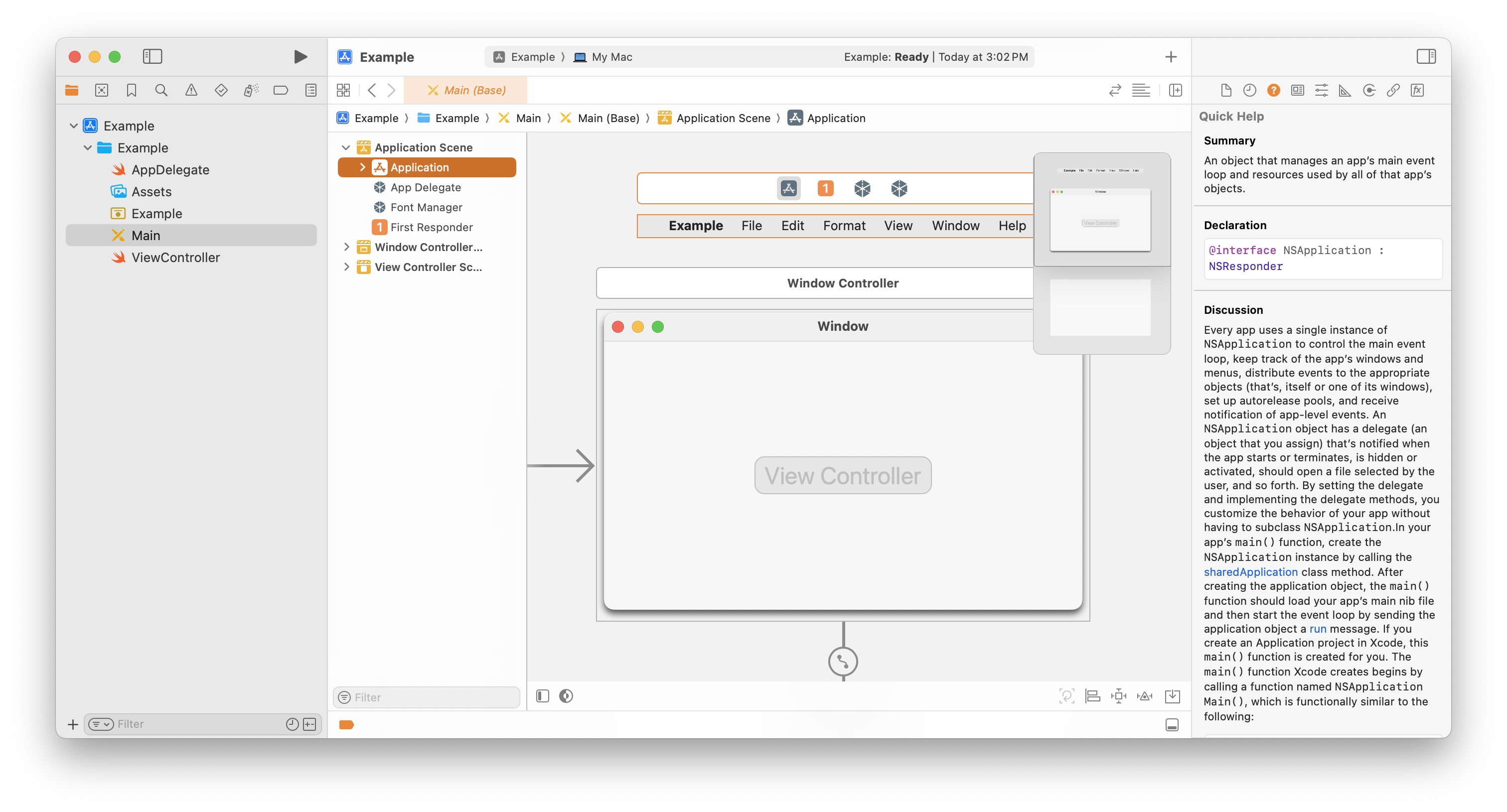
Task: Click the Embed In button on canvas bar
Action: (1173, 695)
